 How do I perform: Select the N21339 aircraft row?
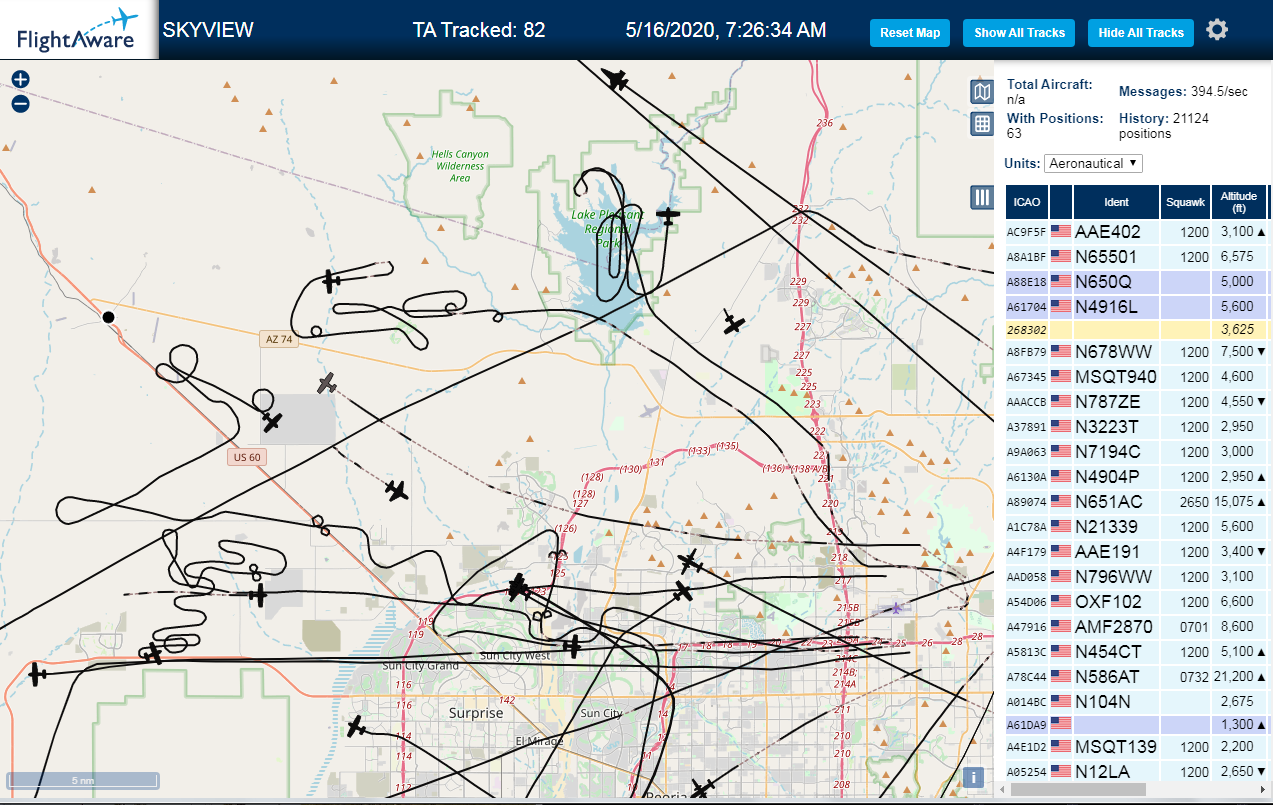1137,527
